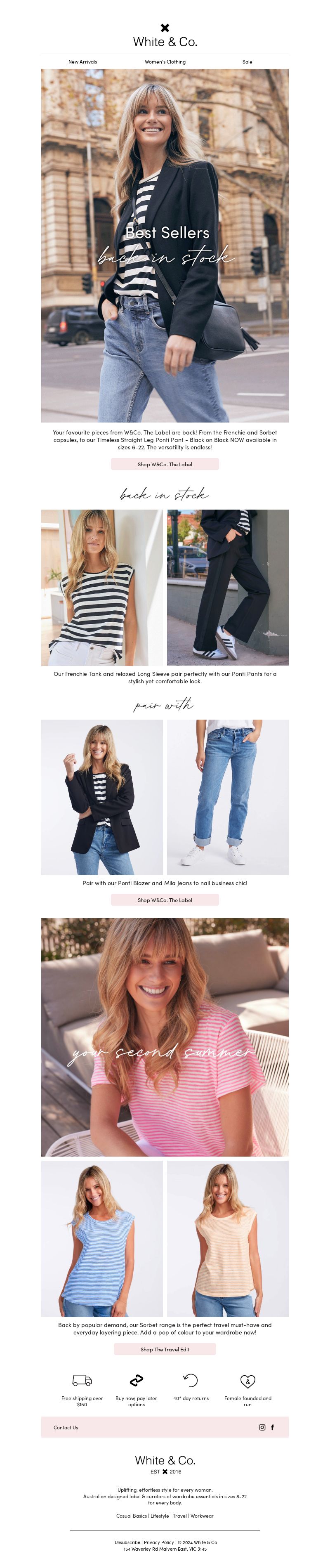This screenshot has width=330, height=1568.
Task: Open the blue striped Sorbet tee photo
Action: 102,1239
